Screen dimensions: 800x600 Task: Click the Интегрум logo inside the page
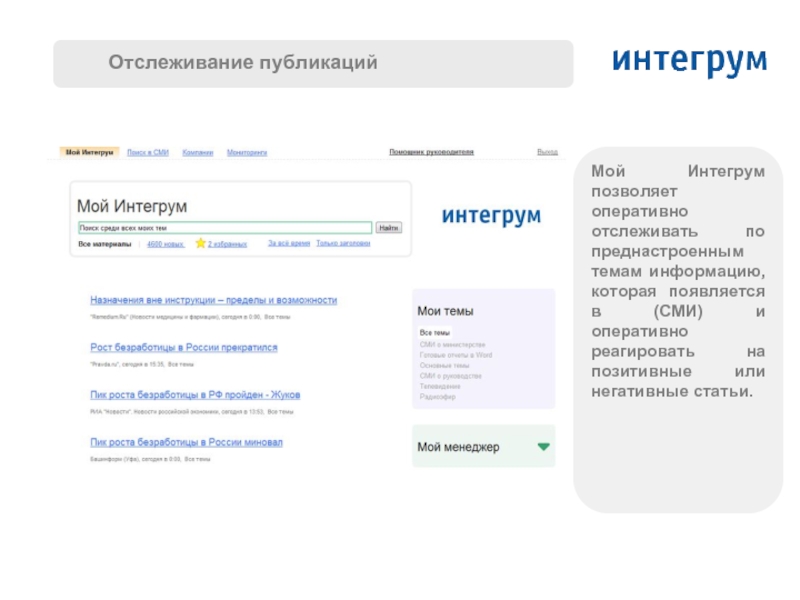pos(491,216)
